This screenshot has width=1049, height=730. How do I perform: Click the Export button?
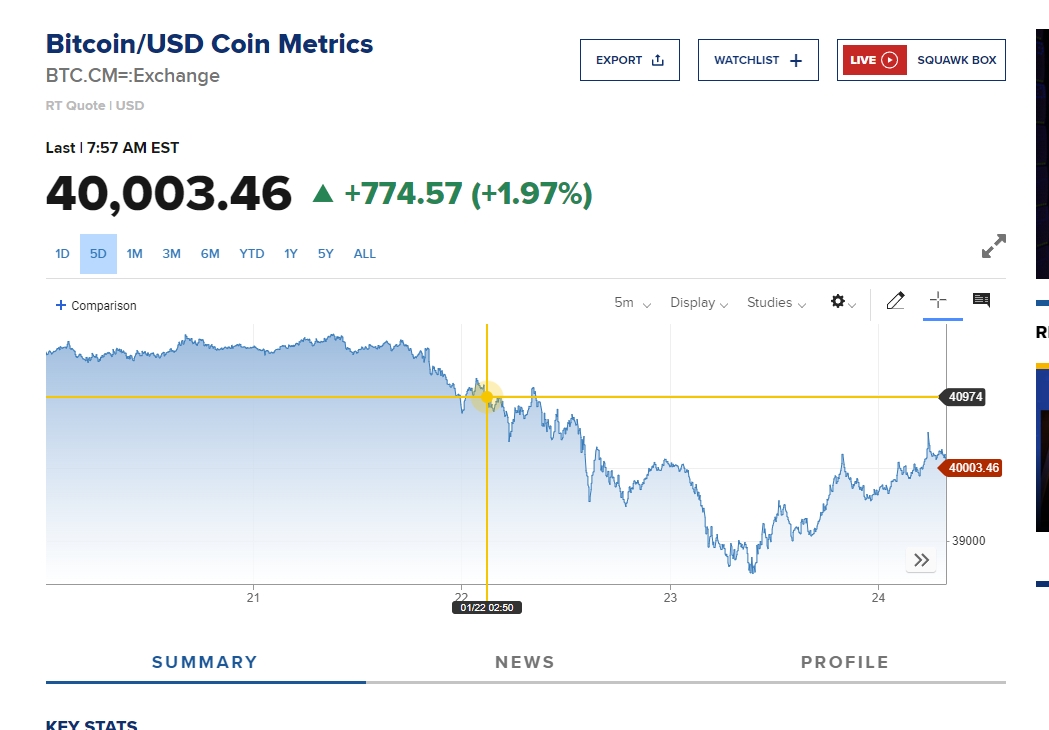(630, 60)
